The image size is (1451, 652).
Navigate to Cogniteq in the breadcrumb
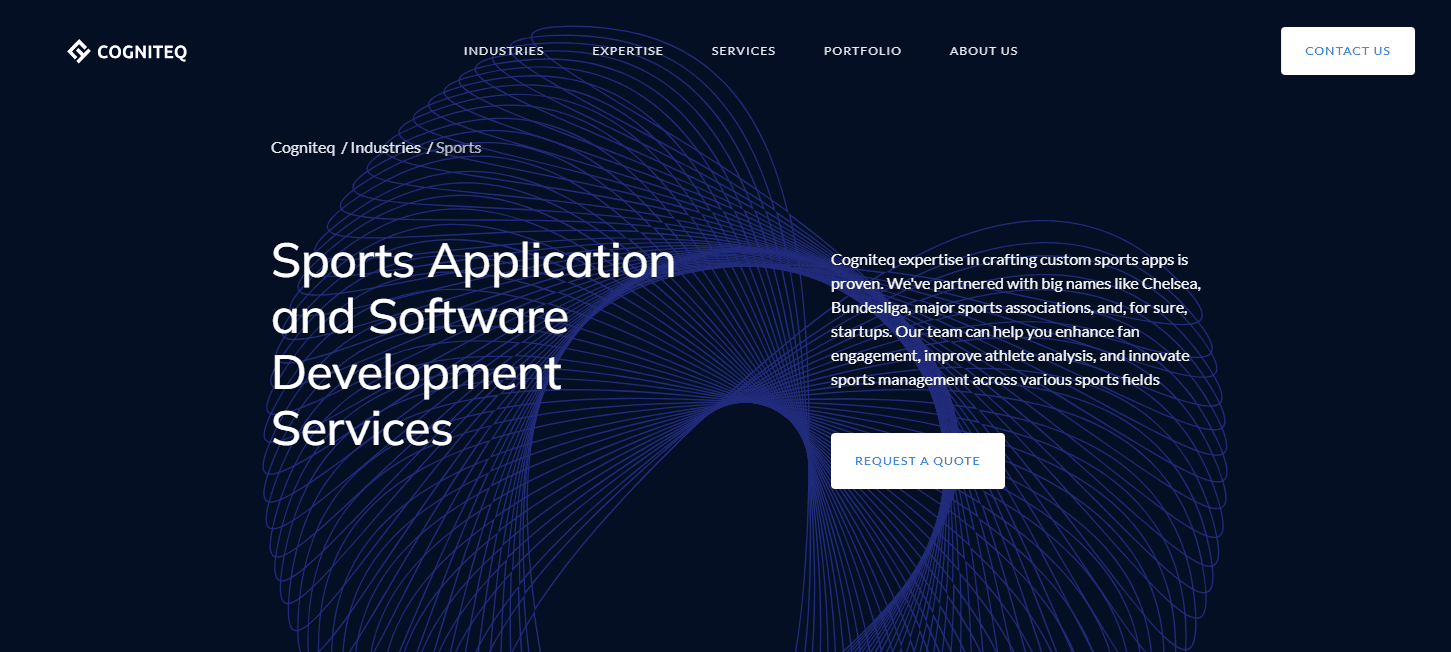tap(303, 148)
